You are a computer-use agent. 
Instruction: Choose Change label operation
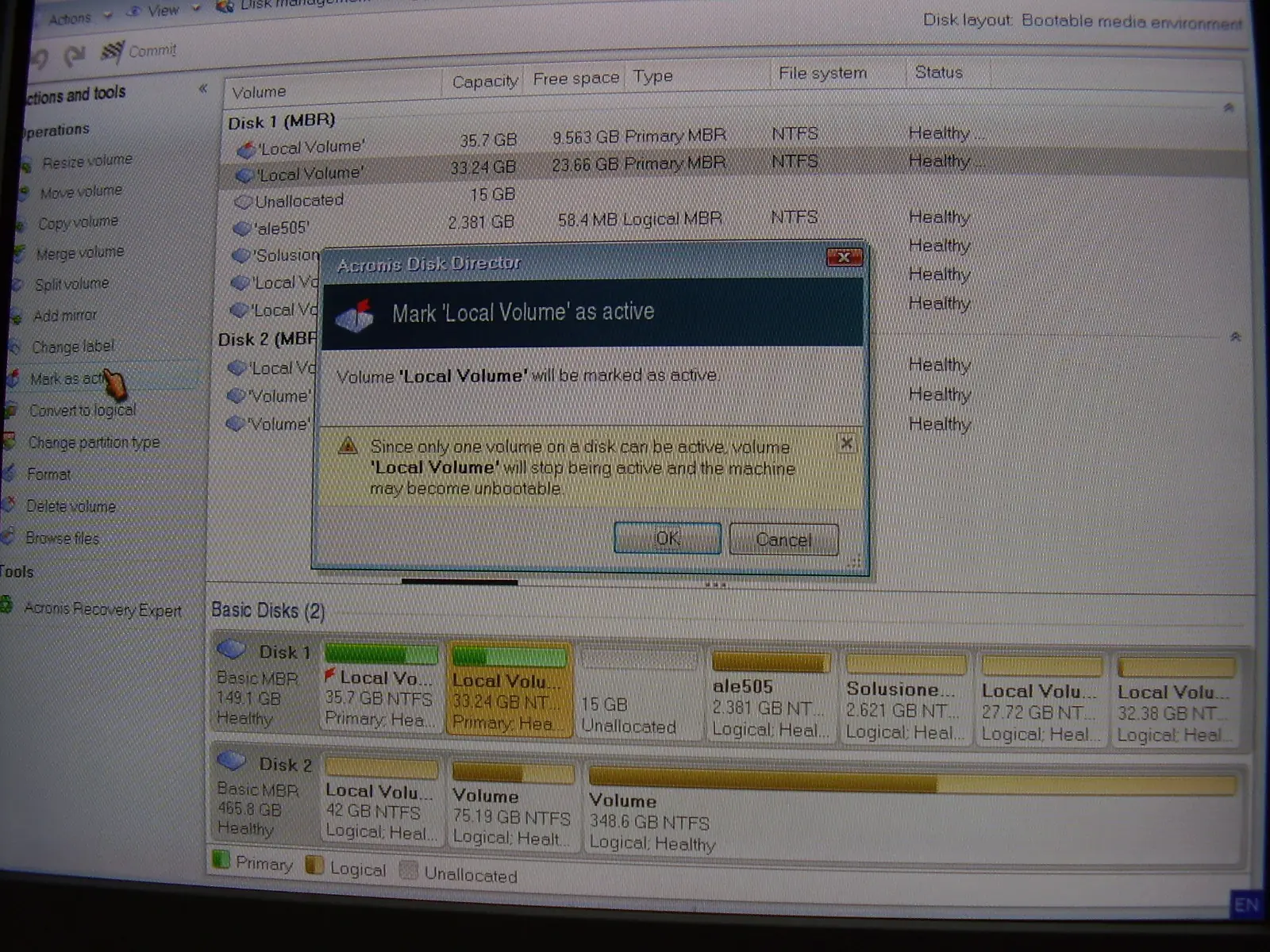72,347
